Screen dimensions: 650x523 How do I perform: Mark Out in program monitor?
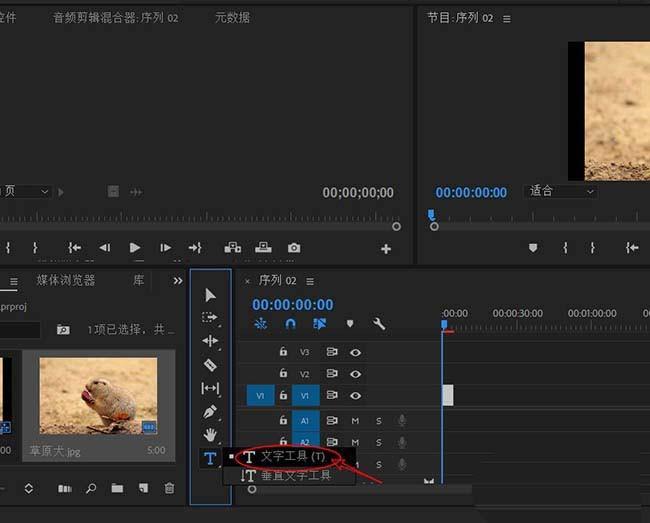tap(593, 248)
